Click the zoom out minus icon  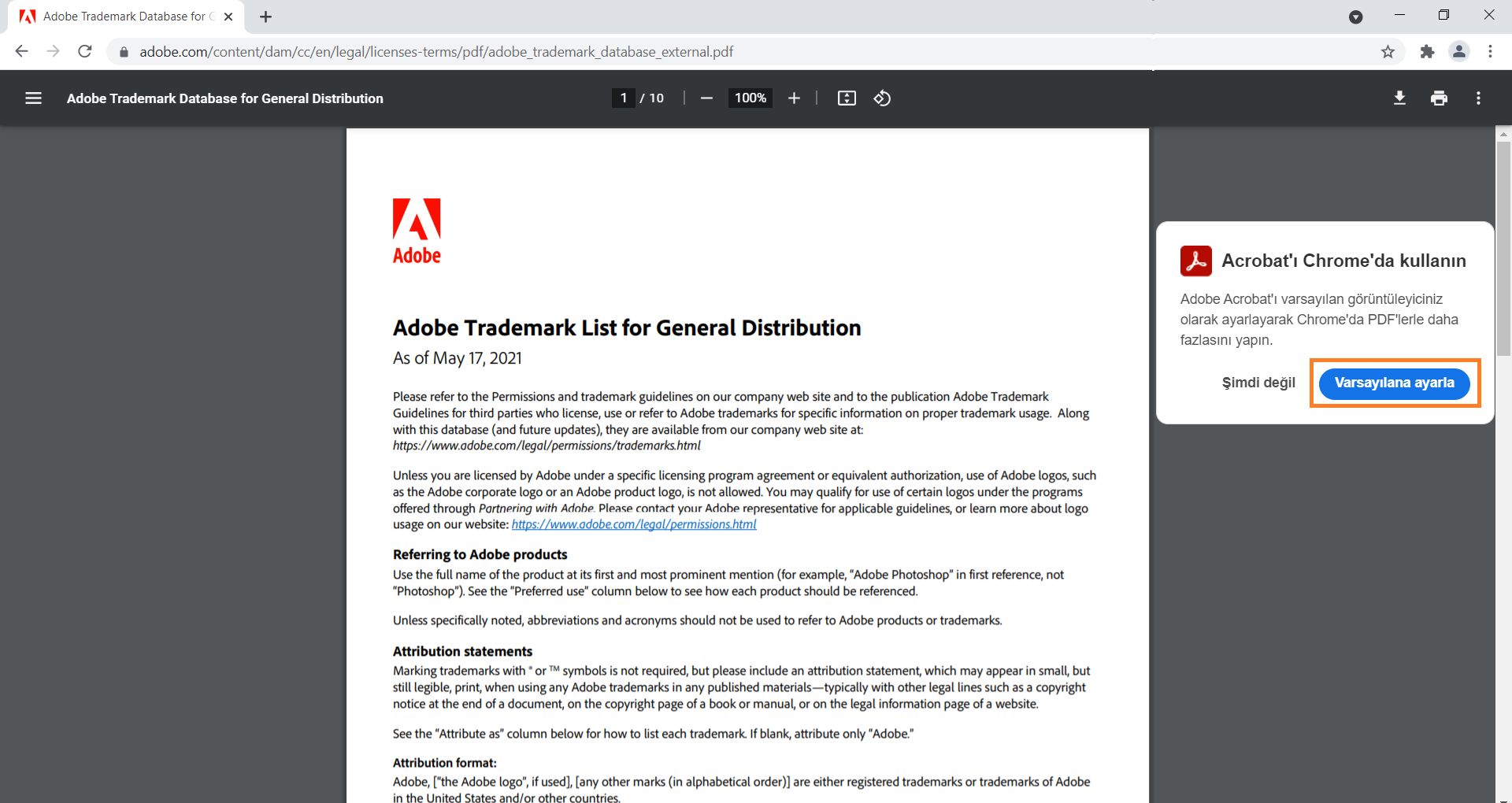(x=706, y=98)
